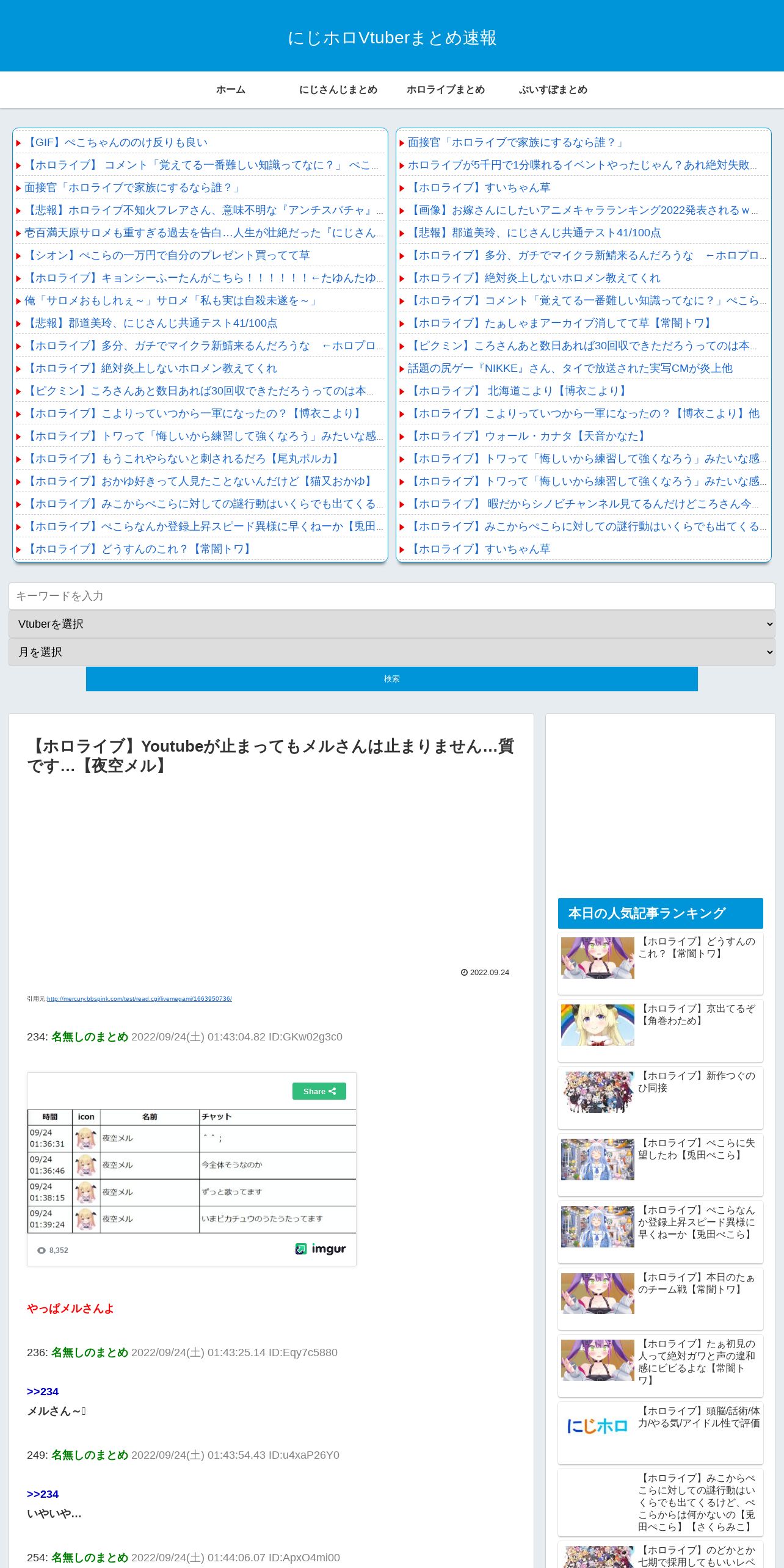Click thumbnail for たぁ初見の人って絶対ガワ ranking entry
784x1568 pixels.
point(598,1360)
